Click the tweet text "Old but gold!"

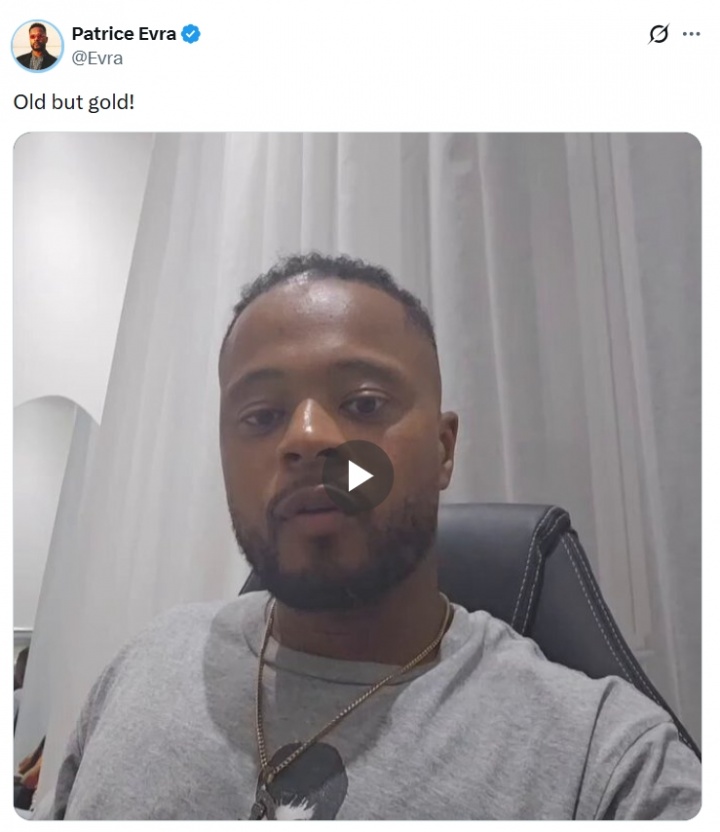pyautogui.click(x=74, y=102)
